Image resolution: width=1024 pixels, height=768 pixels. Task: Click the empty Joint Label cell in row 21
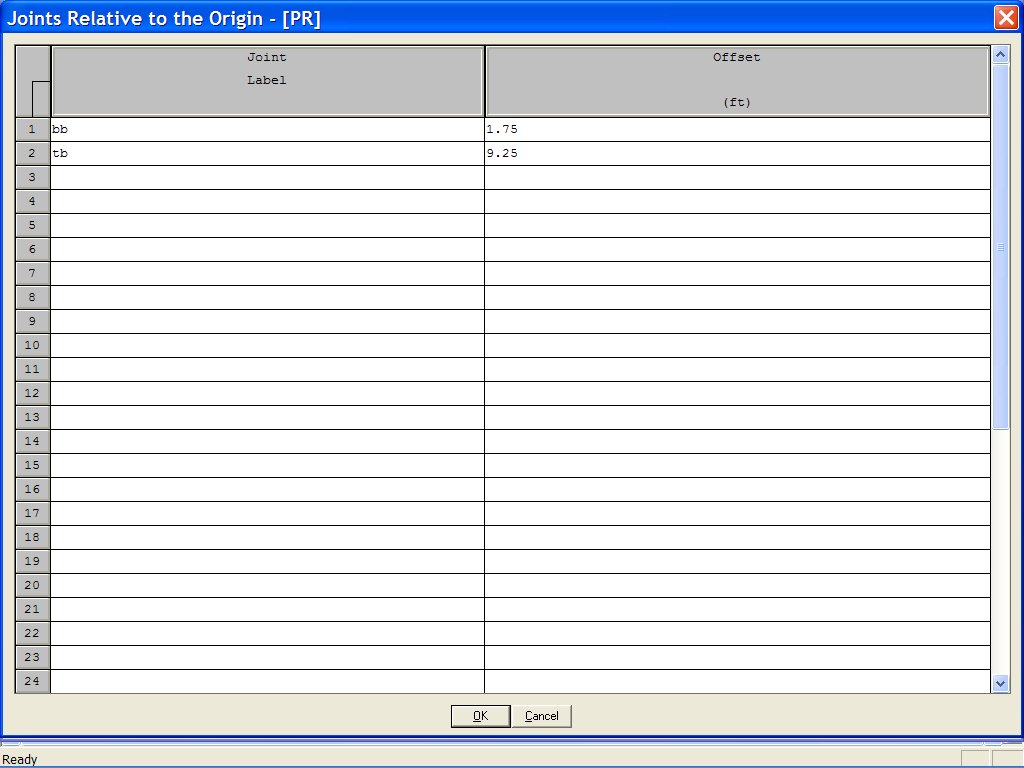[x=267, y=609]
